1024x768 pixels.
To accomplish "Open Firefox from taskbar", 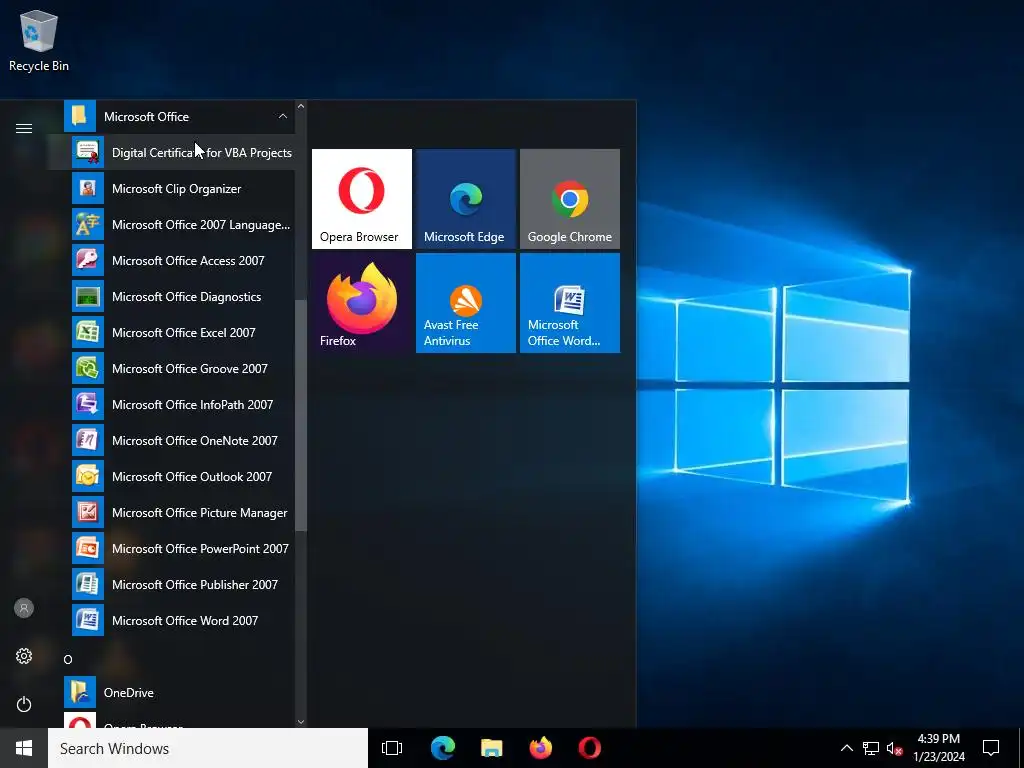I will click(x=540, y=748).
